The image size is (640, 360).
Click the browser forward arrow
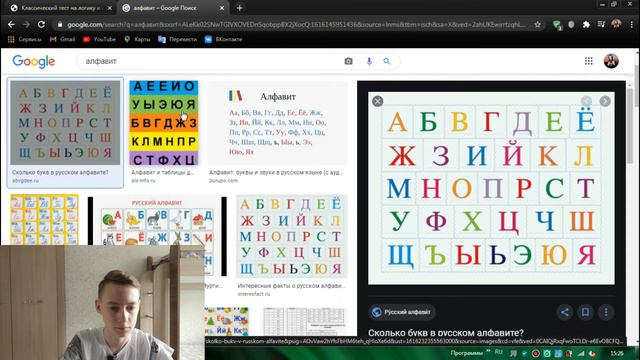tap(26, 24)
